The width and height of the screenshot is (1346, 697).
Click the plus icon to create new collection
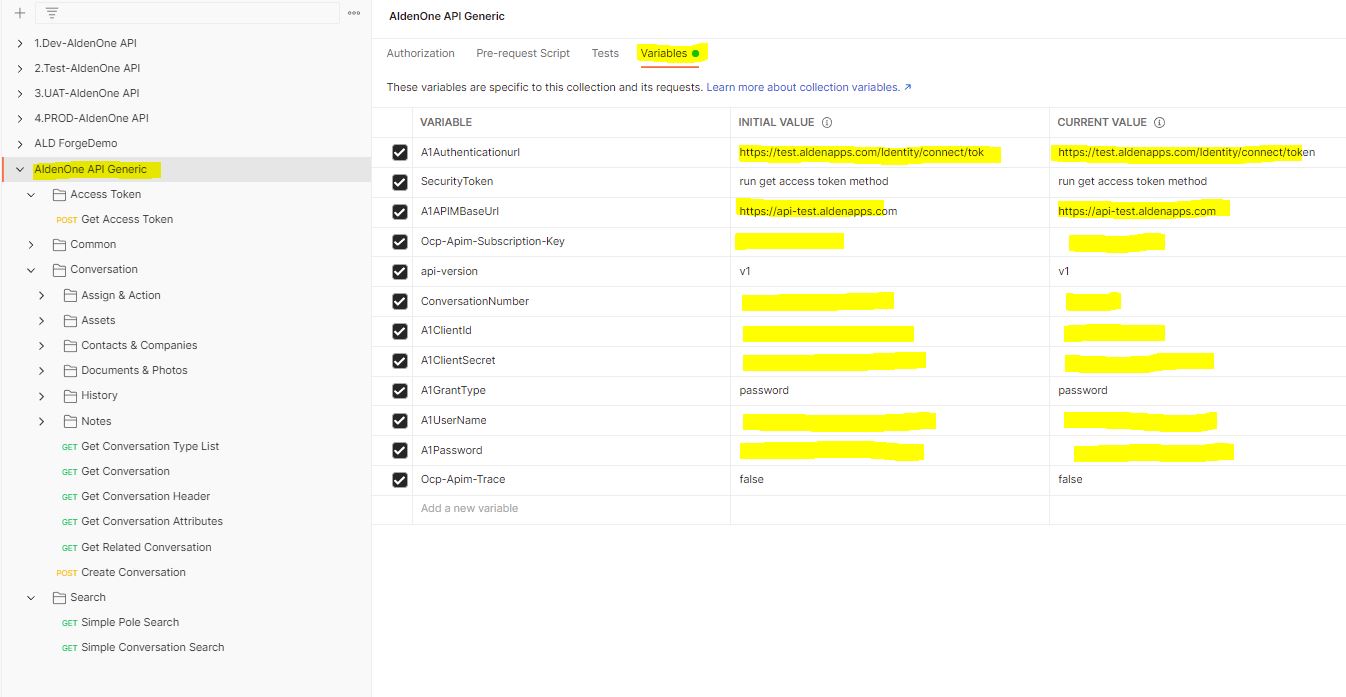pyautogui.click(x=19, y=13)
